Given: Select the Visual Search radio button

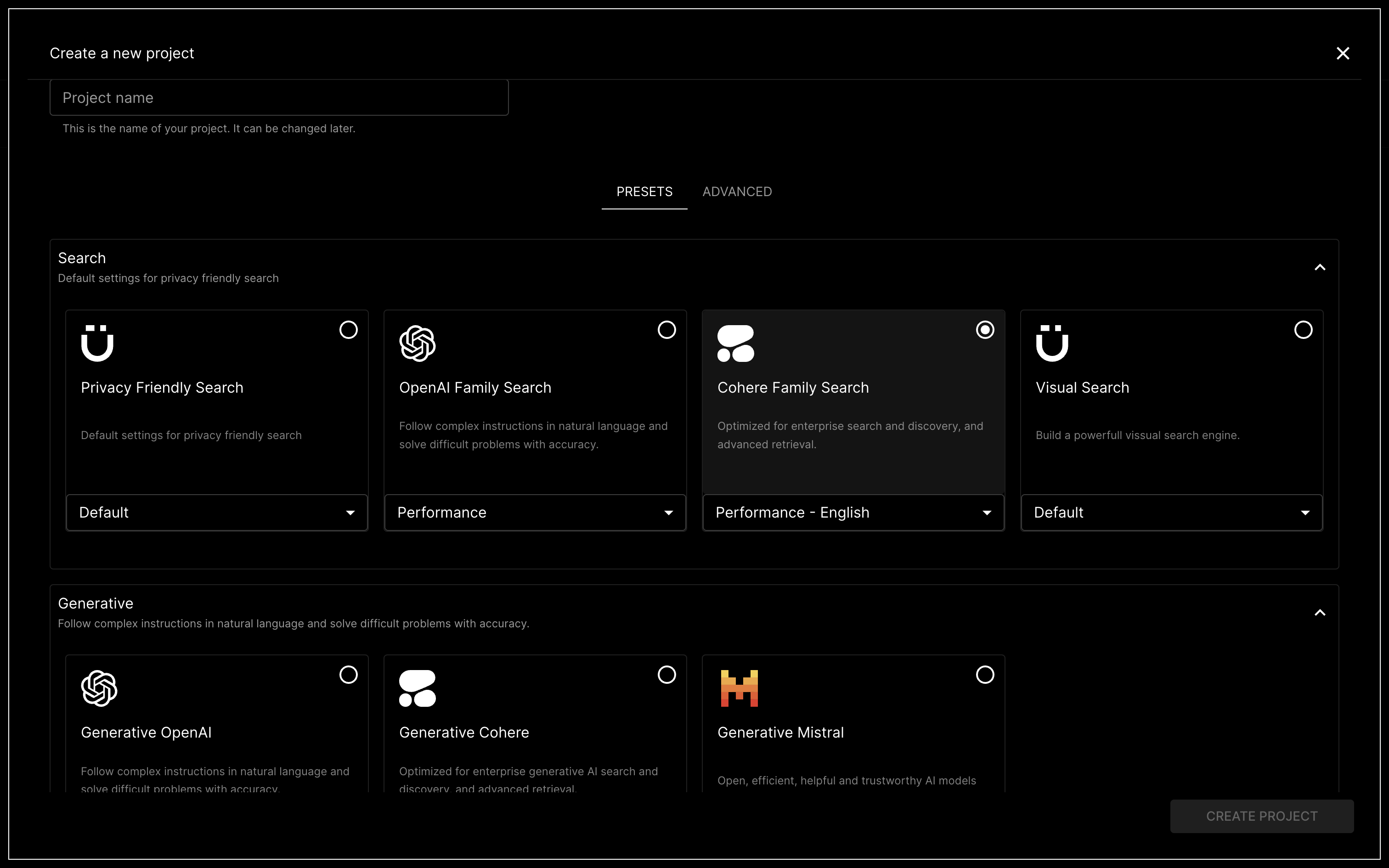Looking at the screenshot, I should [1303, 330].
